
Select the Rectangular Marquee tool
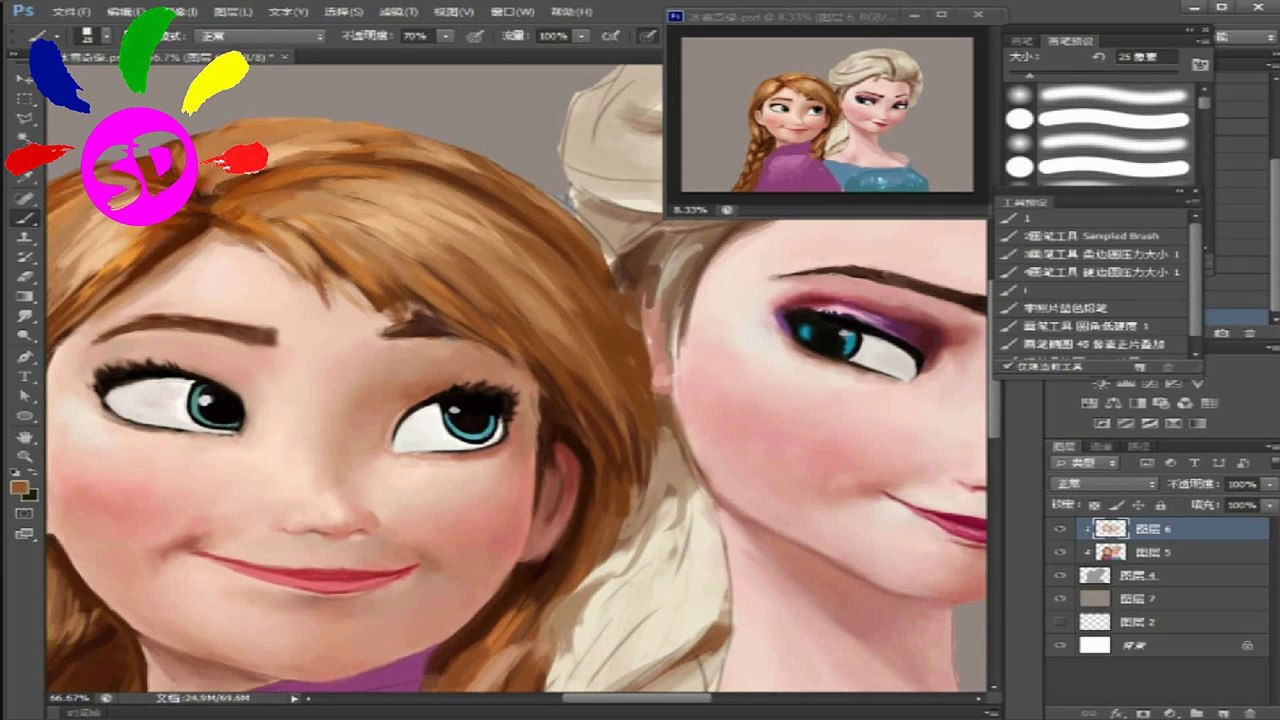(24, 98)
